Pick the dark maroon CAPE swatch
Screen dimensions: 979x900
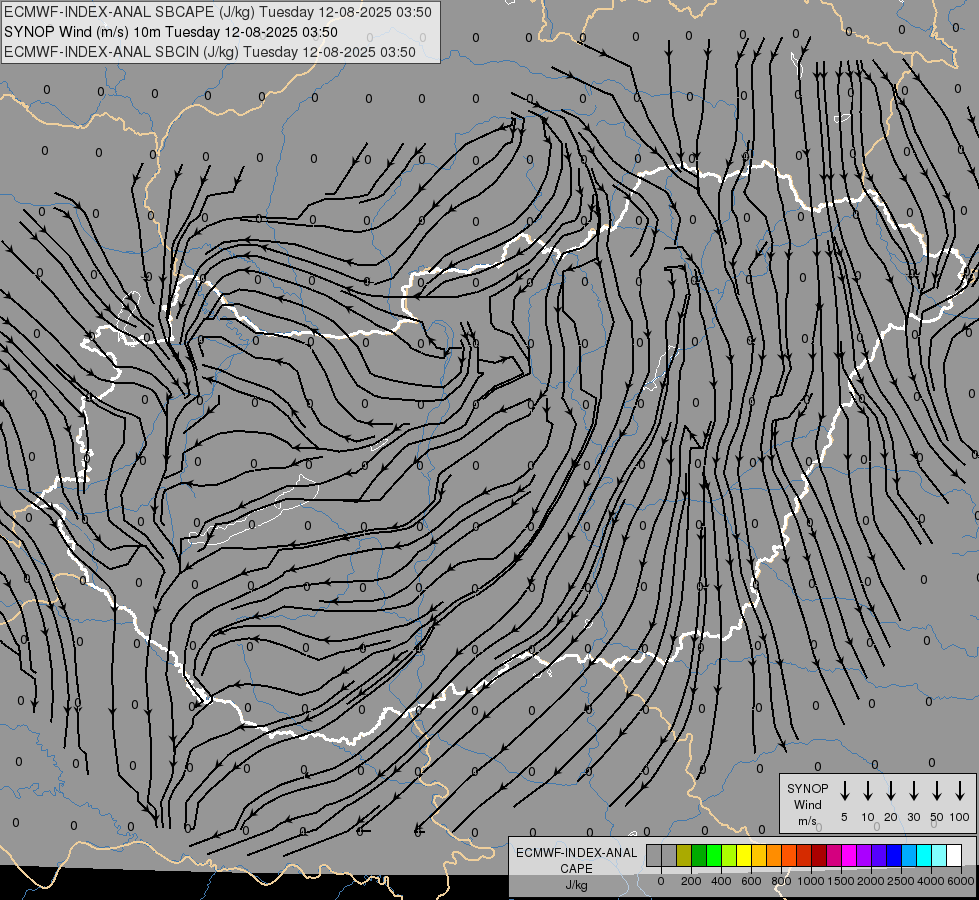pos(820,855)
